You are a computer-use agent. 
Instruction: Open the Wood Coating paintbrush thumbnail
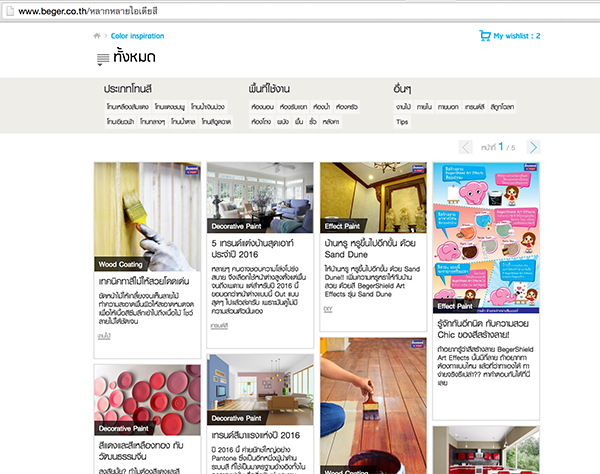coord(147,217)
